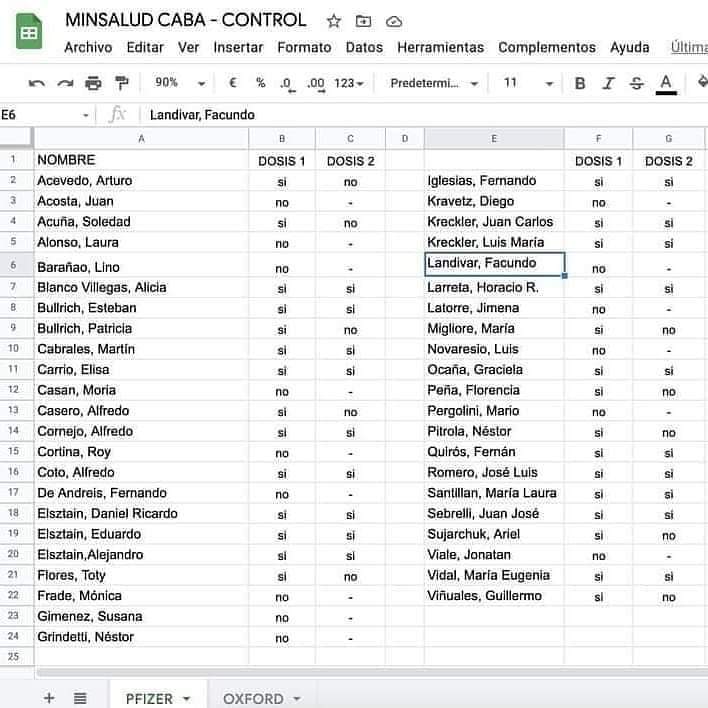Add a new sheet with plus button
The image size is (708, 708).
click(x=49, y=698)
